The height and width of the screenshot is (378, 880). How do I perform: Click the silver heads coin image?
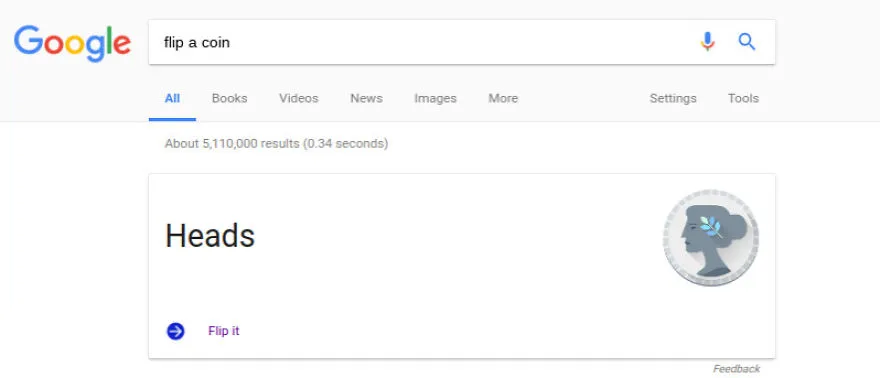711,238
